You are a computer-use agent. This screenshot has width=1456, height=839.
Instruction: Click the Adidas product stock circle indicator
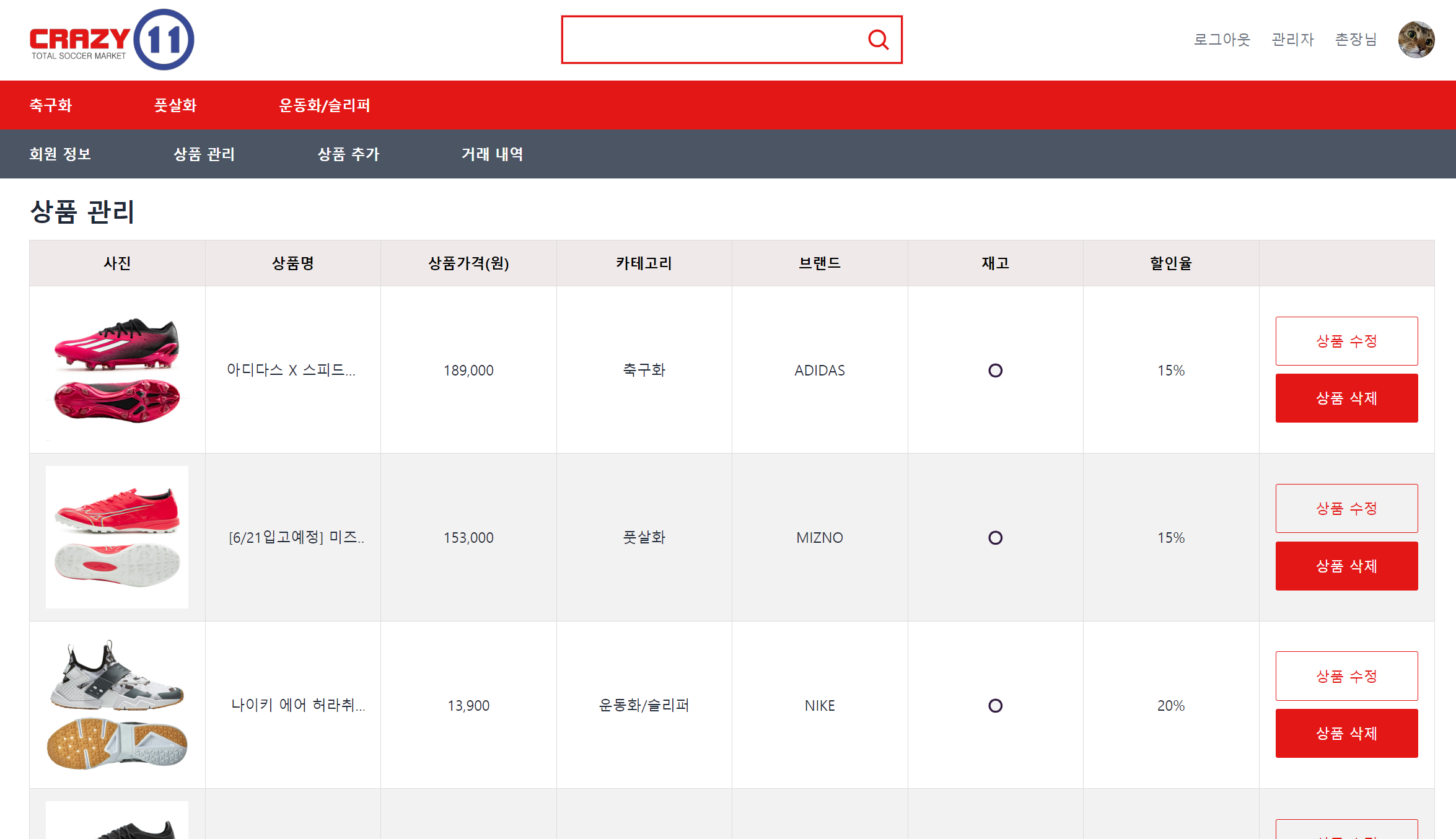(995, 371)
